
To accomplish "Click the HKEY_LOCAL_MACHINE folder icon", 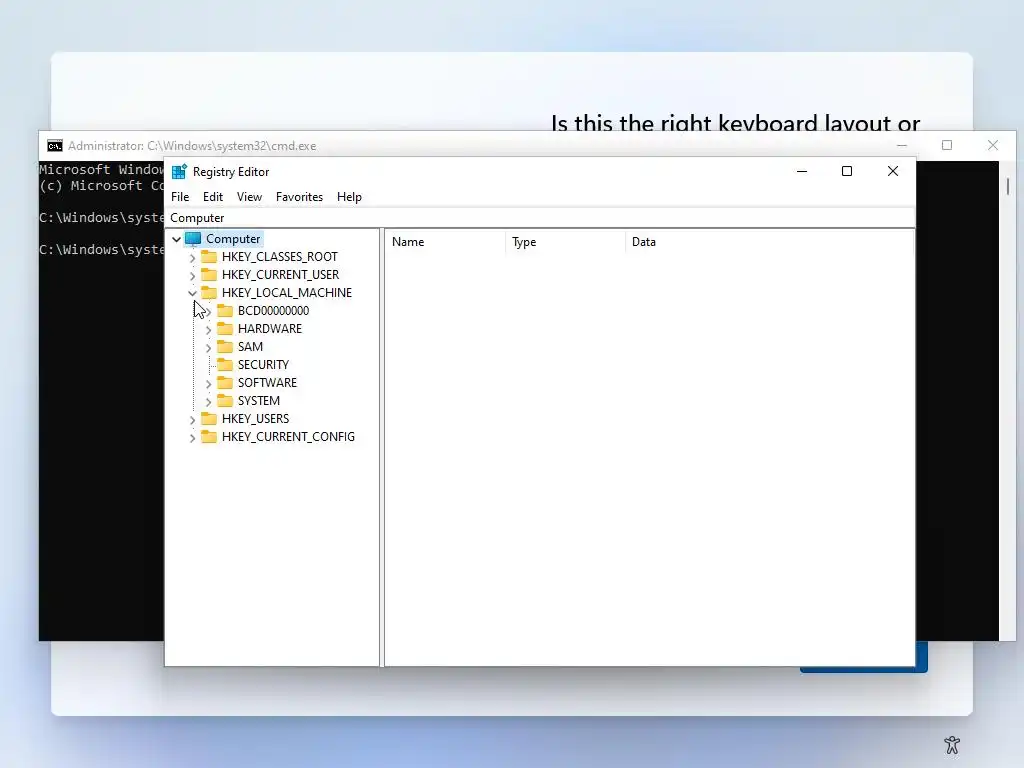I will [x=209, y=292].
